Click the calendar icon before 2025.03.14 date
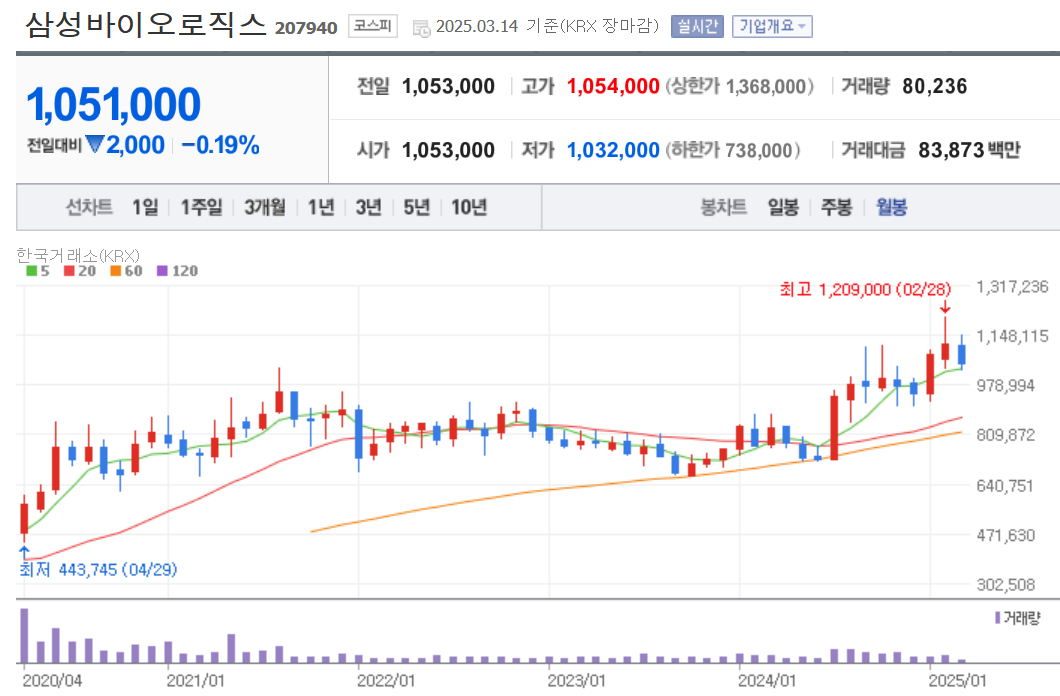This screenshot has height=696, width=1060. click(421, 28)
